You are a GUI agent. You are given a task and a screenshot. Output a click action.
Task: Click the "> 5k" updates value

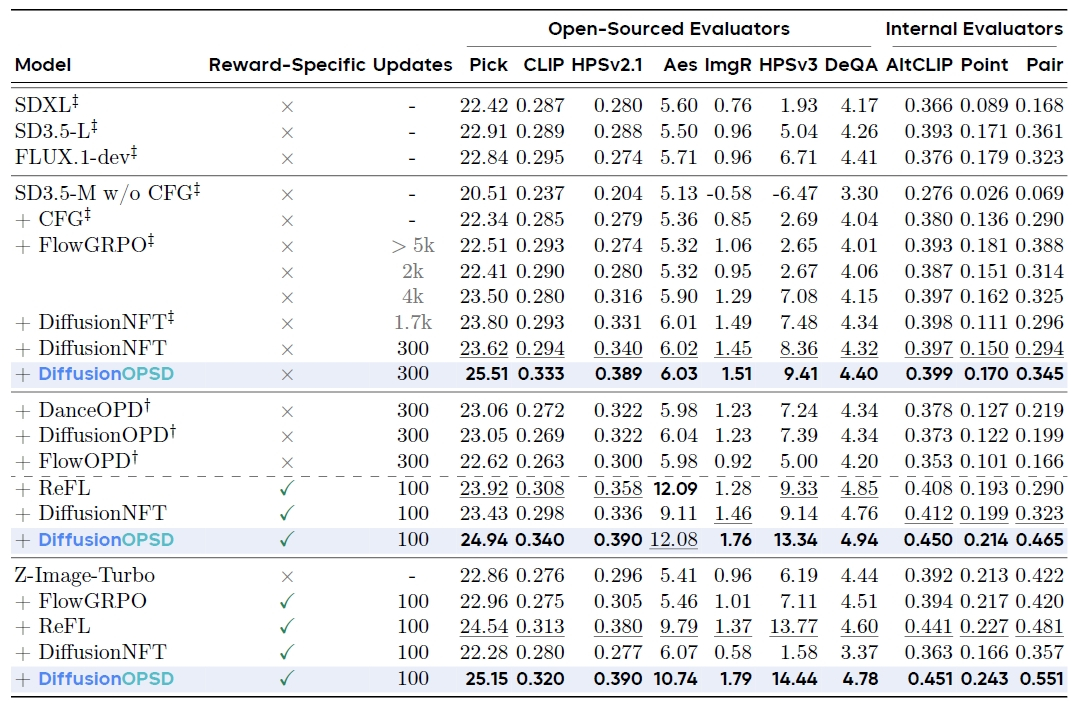(413, 245)
